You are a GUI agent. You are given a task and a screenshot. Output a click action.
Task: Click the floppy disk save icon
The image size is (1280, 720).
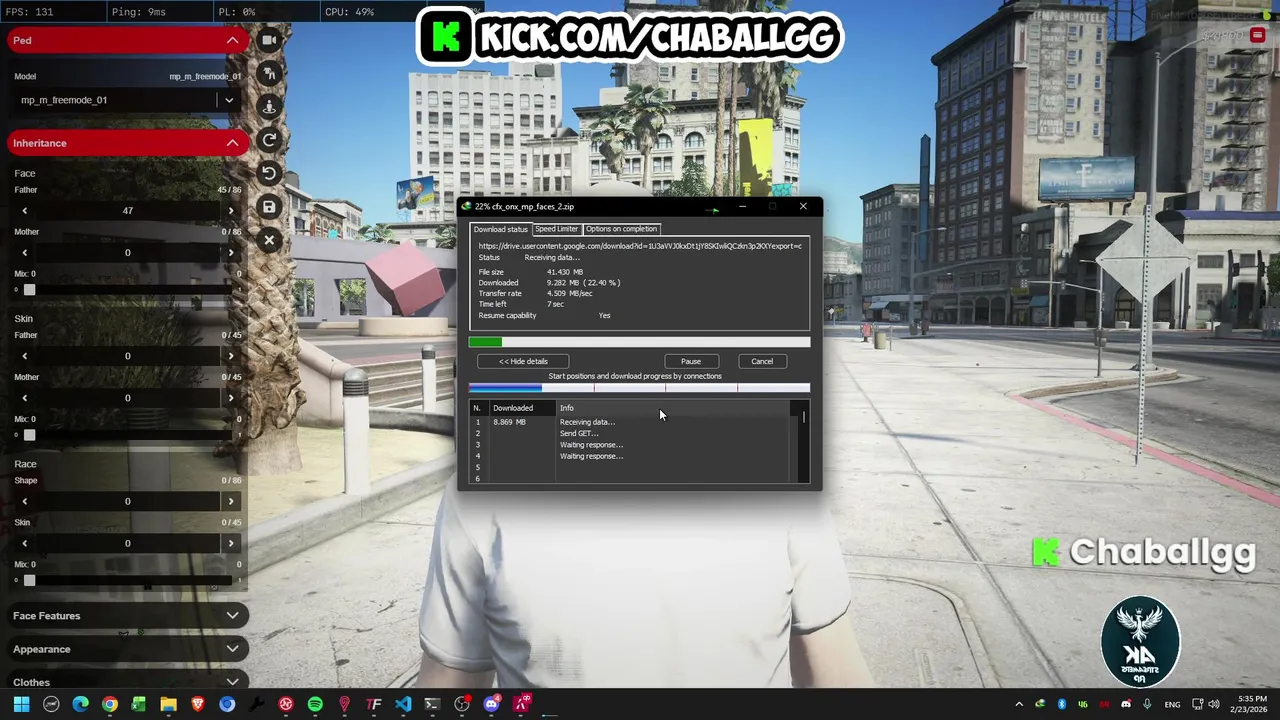pyautogui.click(x=269, y=207)
